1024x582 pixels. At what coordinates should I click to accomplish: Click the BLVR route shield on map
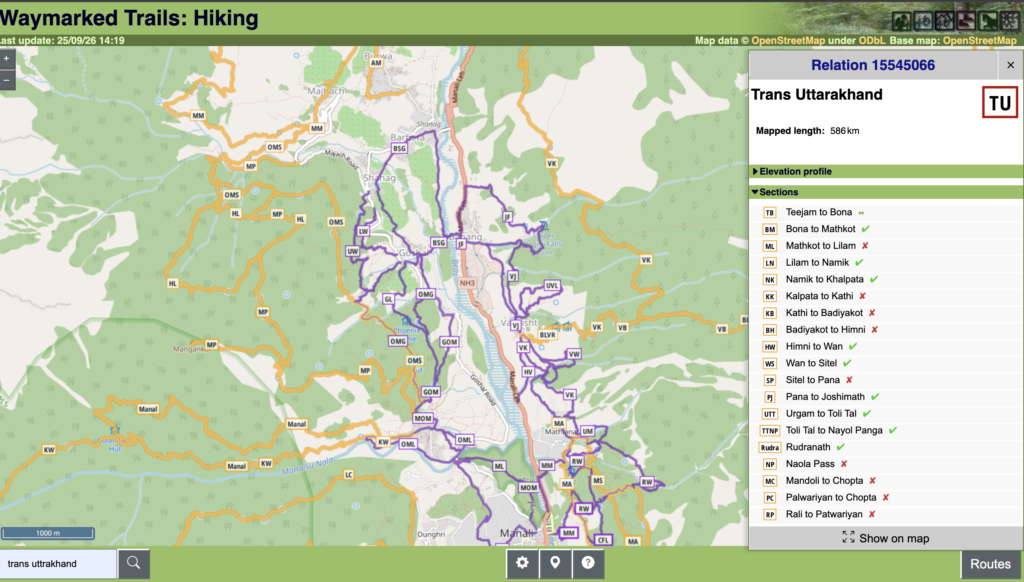pyautogui.click(x=547, y=334)
